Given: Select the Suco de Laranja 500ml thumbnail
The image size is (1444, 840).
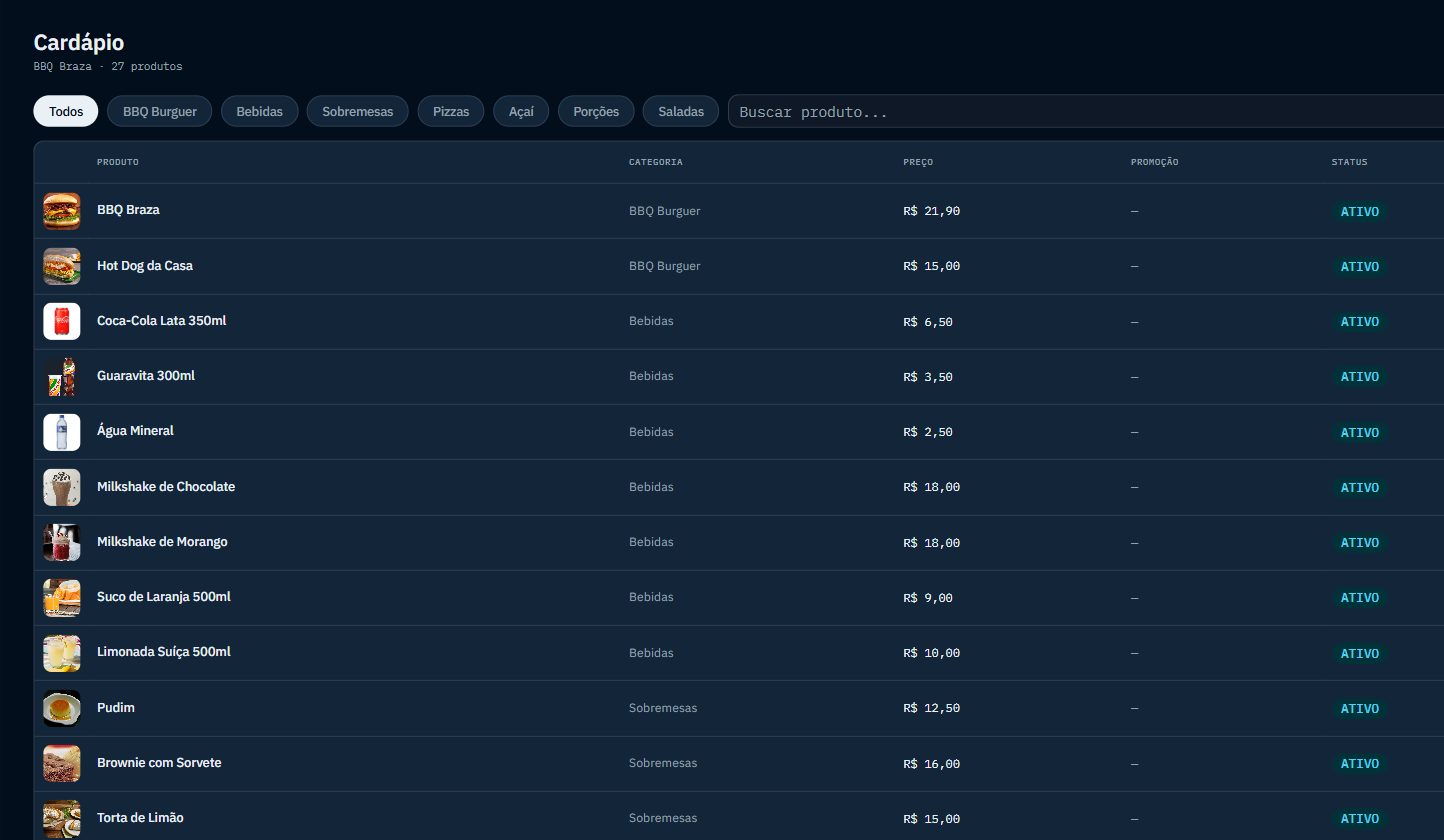Looking at the screenshot, I should pyautogui.click(x=62, y=598).
